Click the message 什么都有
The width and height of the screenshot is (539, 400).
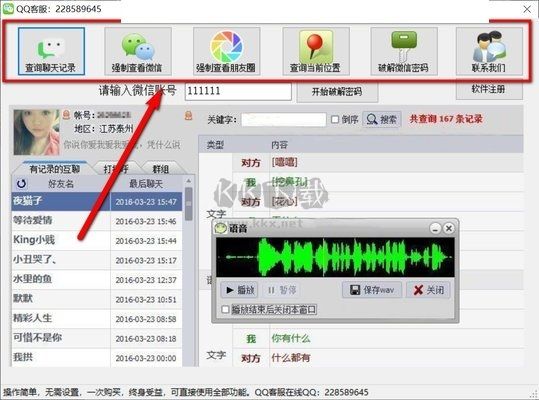[x=291, y=358]
